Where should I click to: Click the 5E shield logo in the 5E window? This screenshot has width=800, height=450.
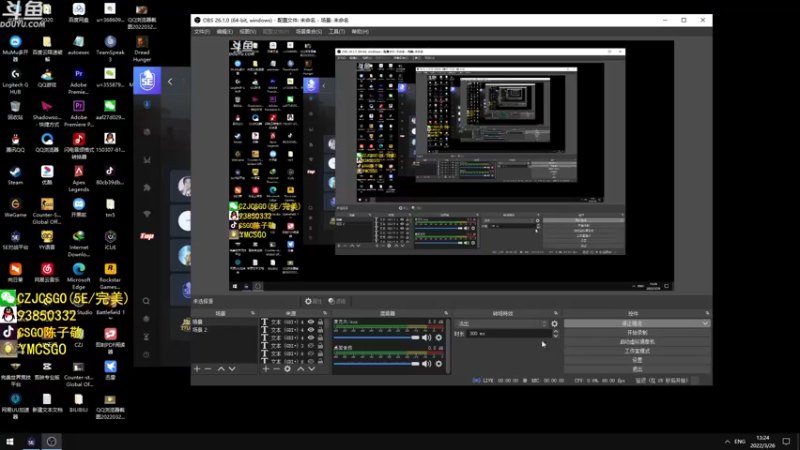[147, 81]
